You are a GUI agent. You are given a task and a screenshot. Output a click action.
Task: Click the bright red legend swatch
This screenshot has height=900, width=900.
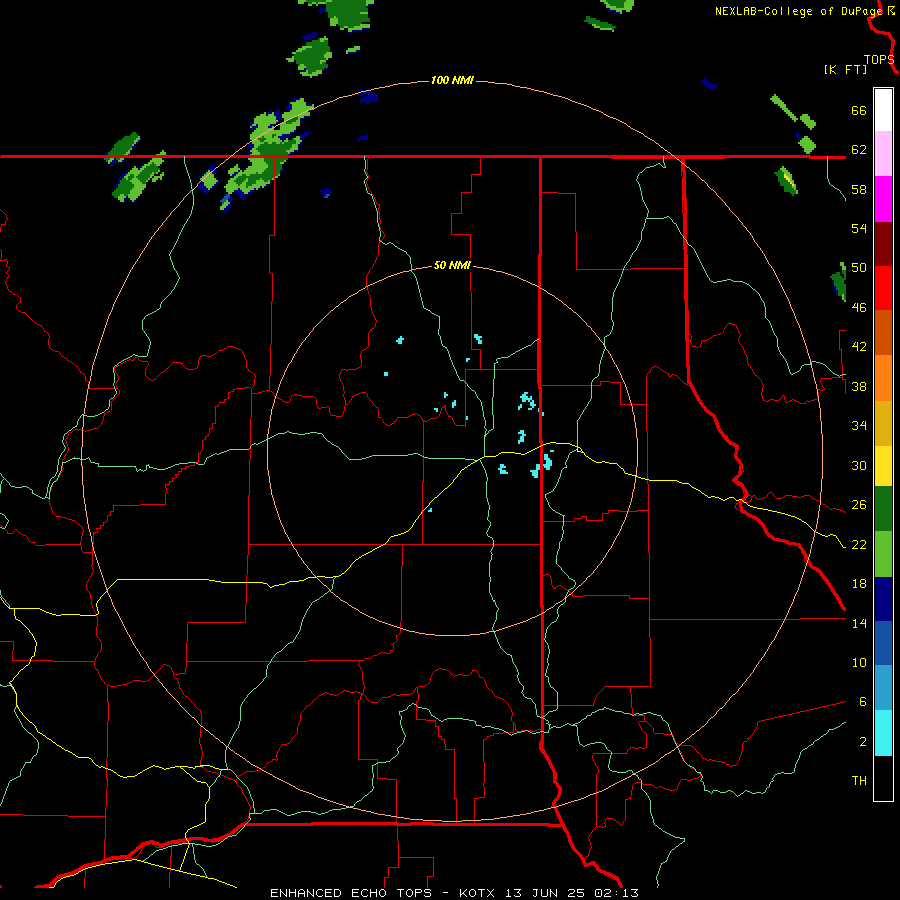pyautogui.click(x=883, y=288)
